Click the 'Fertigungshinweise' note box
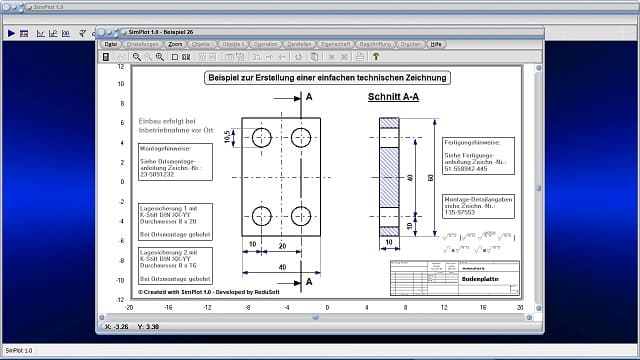This screenshot has width=640, height=360. (x=478, y=156)
